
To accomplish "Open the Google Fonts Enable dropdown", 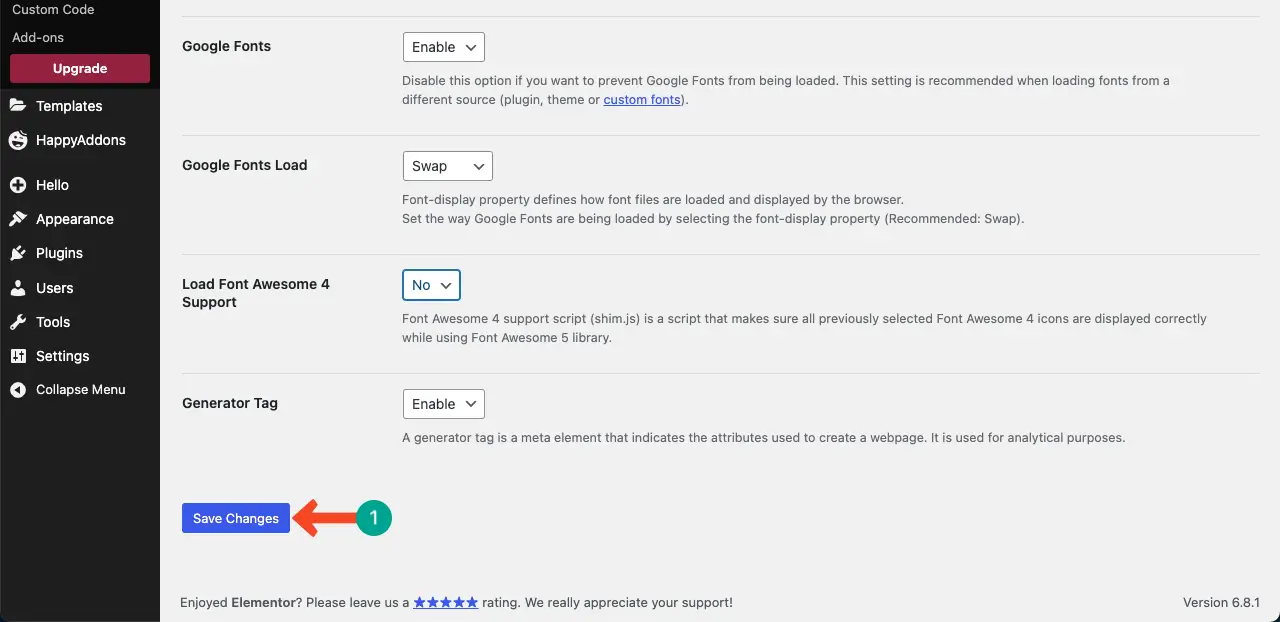I will [x=444, y=47].
